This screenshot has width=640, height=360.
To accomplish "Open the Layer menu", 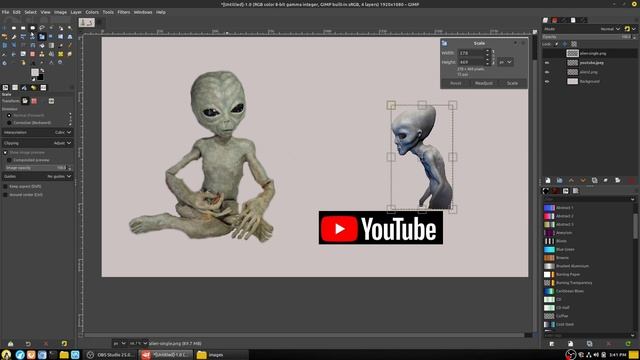I will 76,12.
